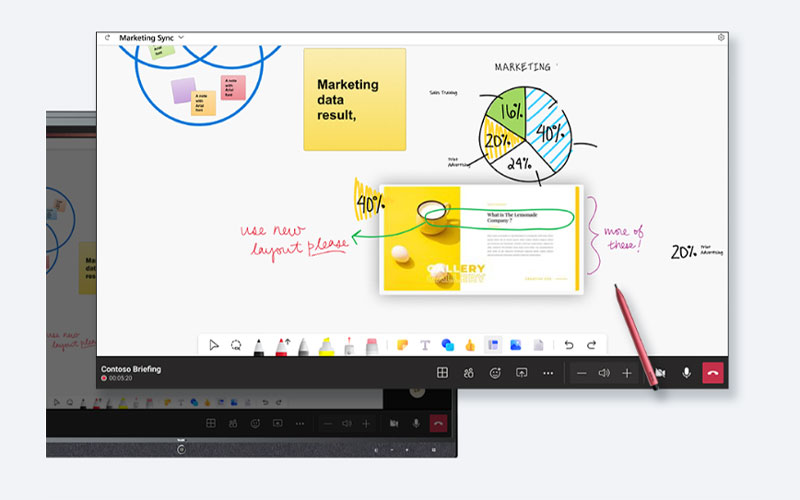
Task: Share content on background device screen
Action: pos(278,423)
